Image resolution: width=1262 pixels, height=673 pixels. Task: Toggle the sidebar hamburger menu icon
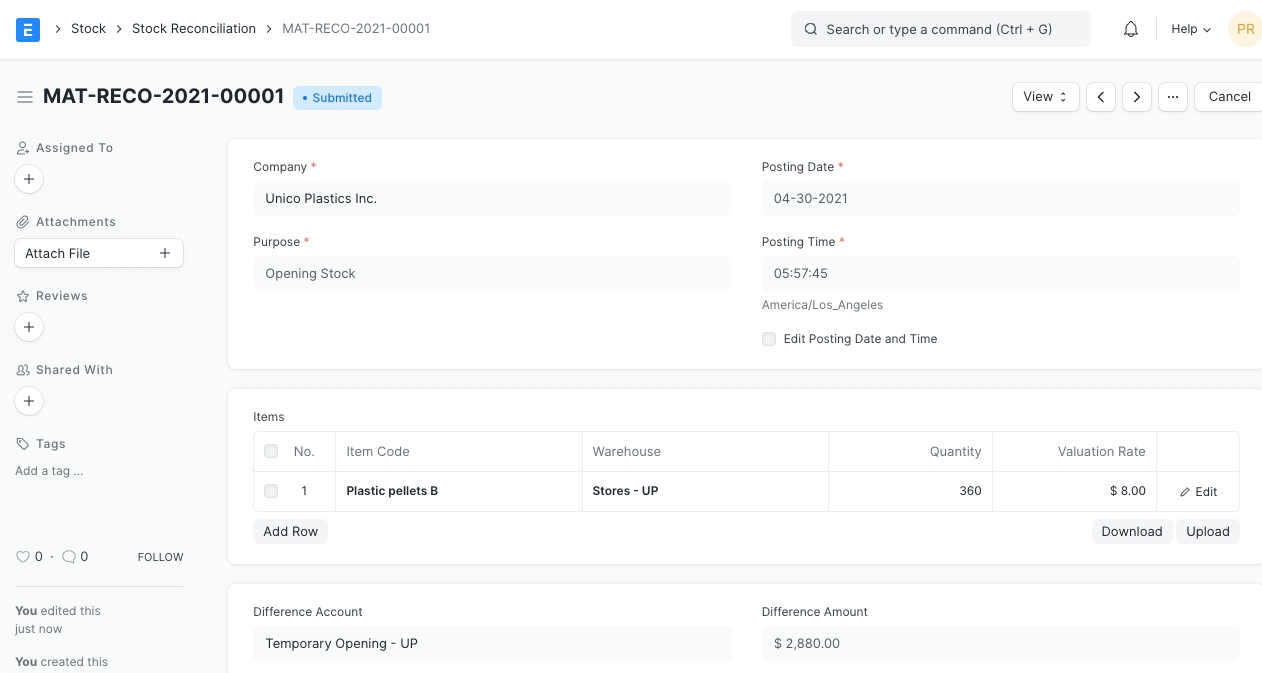click(x=25, y=97)
